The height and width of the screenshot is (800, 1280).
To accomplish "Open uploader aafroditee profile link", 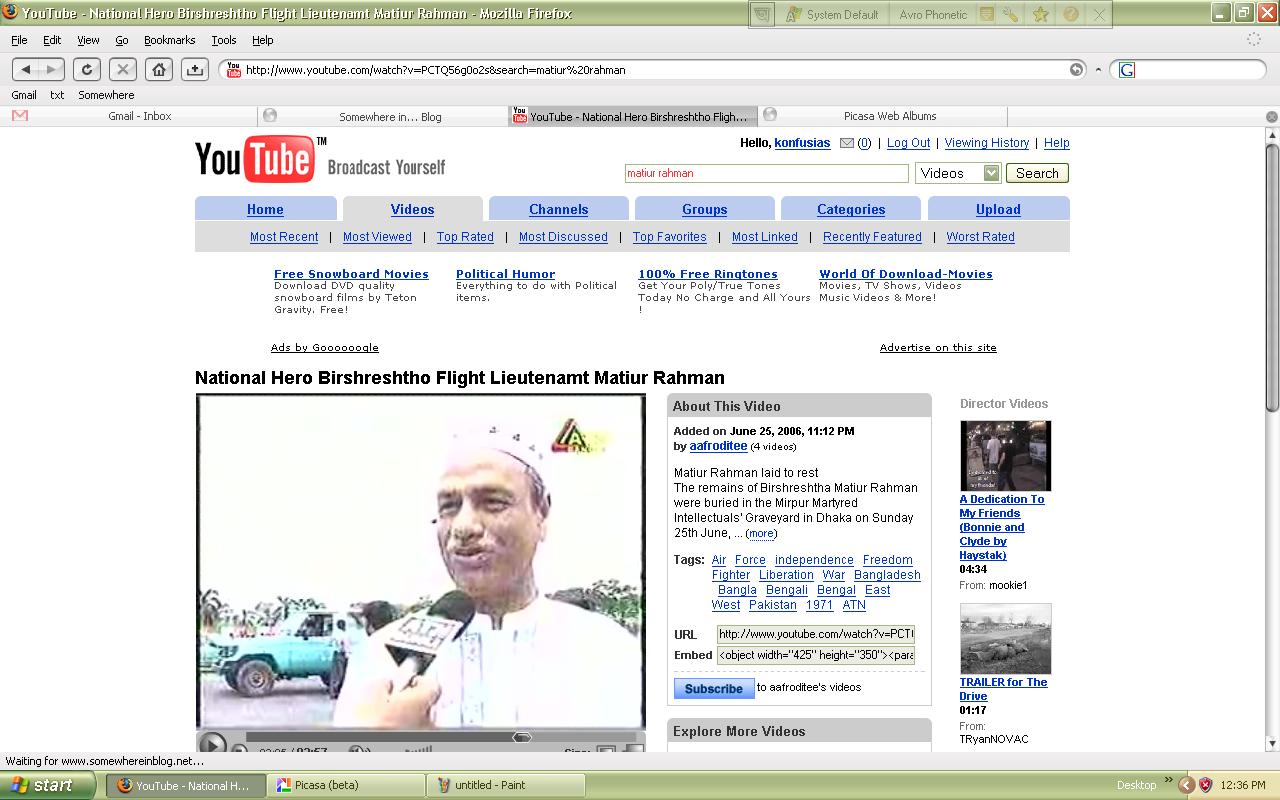I will [x=718, y=446].
